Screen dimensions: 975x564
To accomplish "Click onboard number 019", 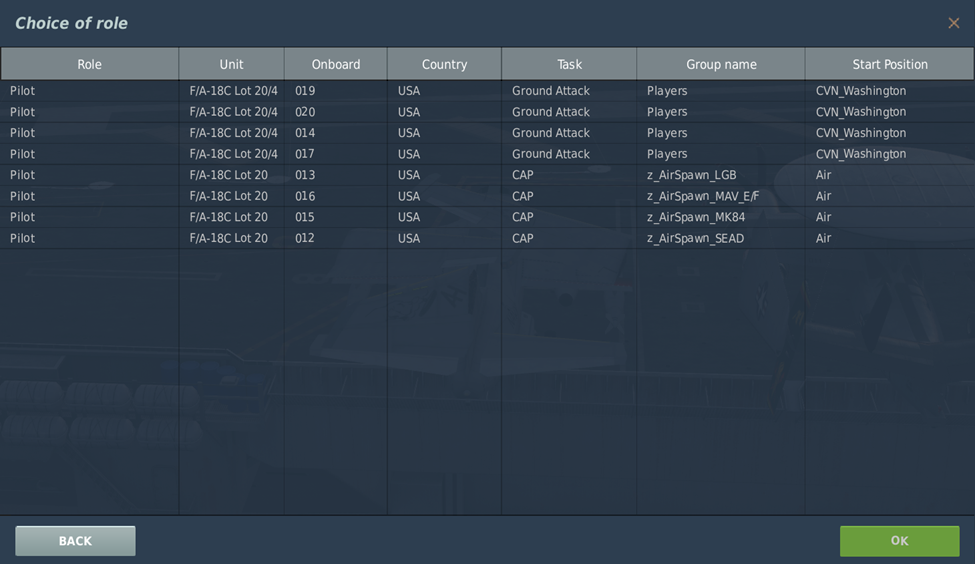I will click(x=305, y=91).
